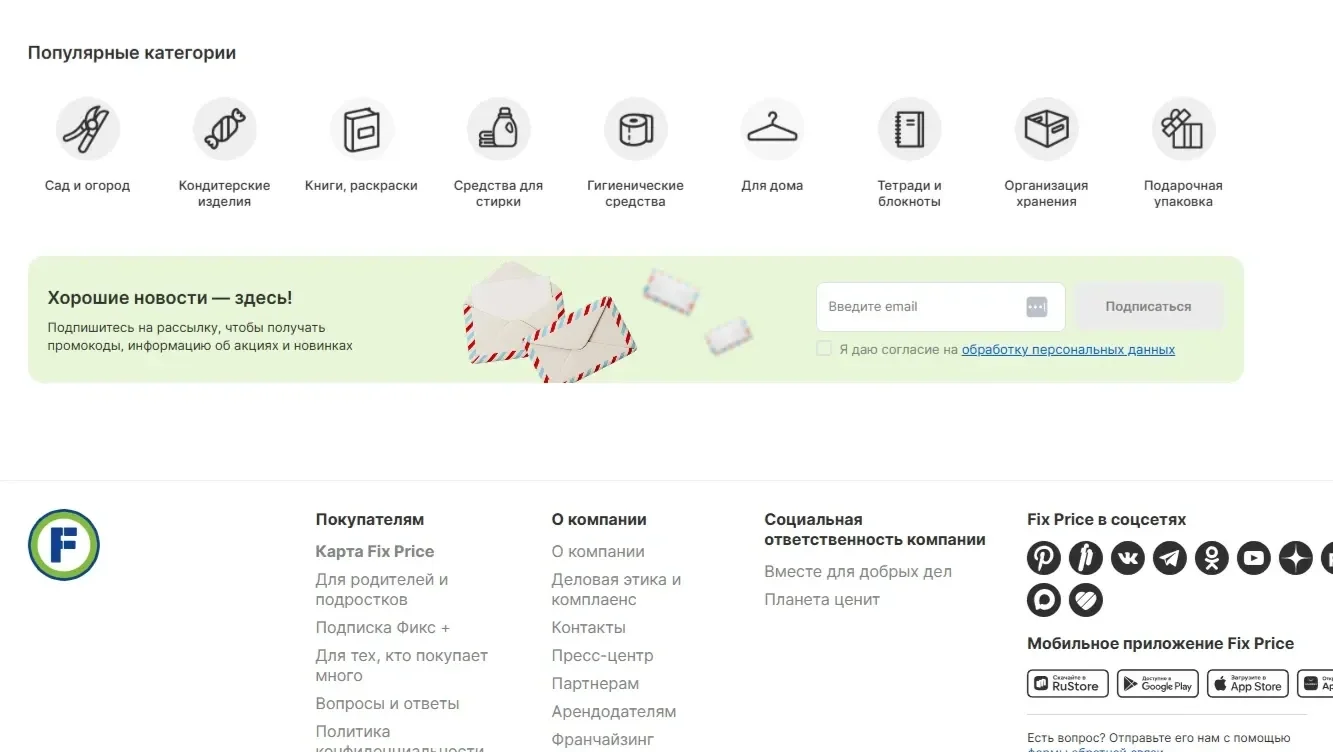This screenshot has width=1333, height=752.
Task: Open the Карта Fix Price link
Action: (x=375, y=552)
